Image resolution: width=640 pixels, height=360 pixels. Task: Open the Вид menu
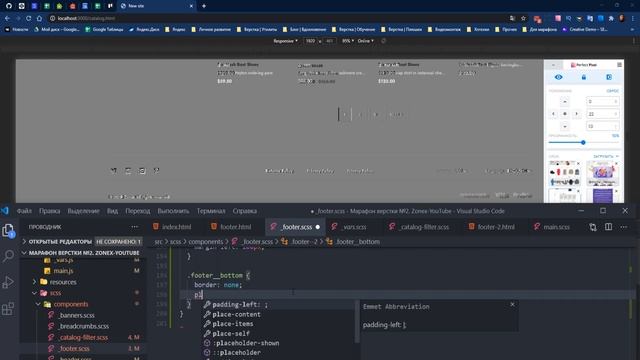(x=112, y=211)
